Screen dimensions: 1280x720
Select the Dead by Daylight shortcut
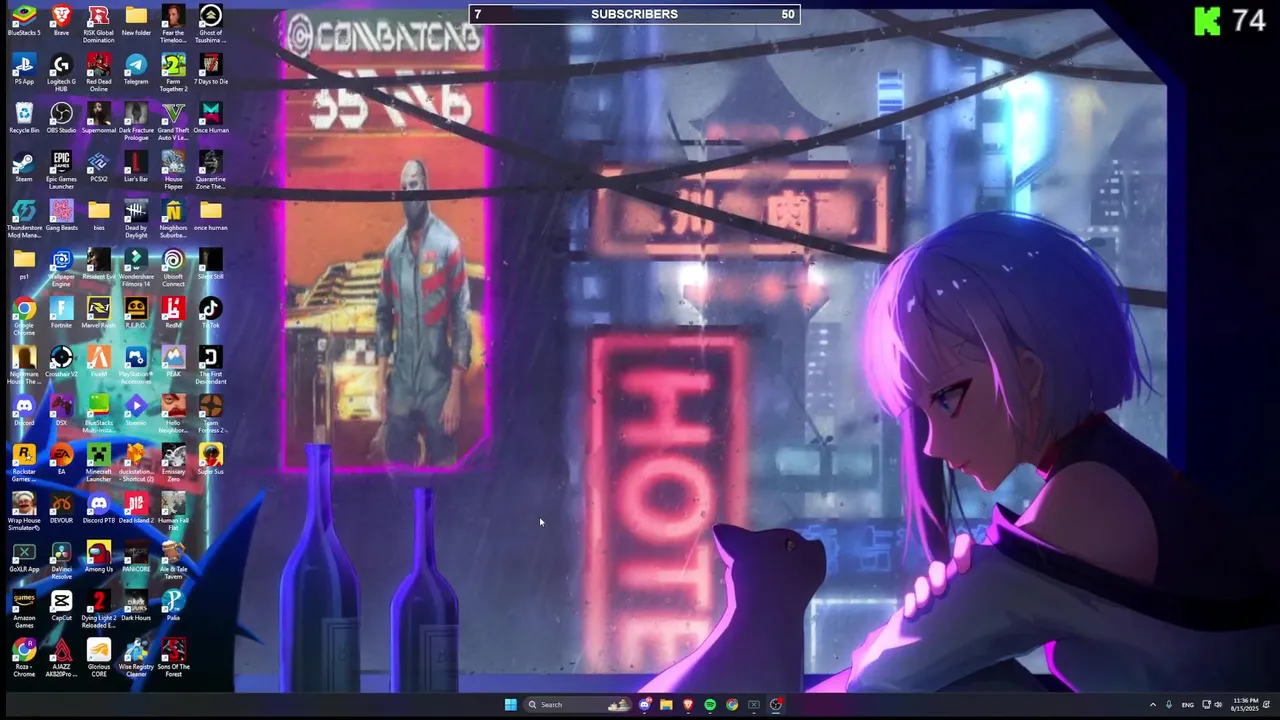pyautogui.click(x=136, y=220)
